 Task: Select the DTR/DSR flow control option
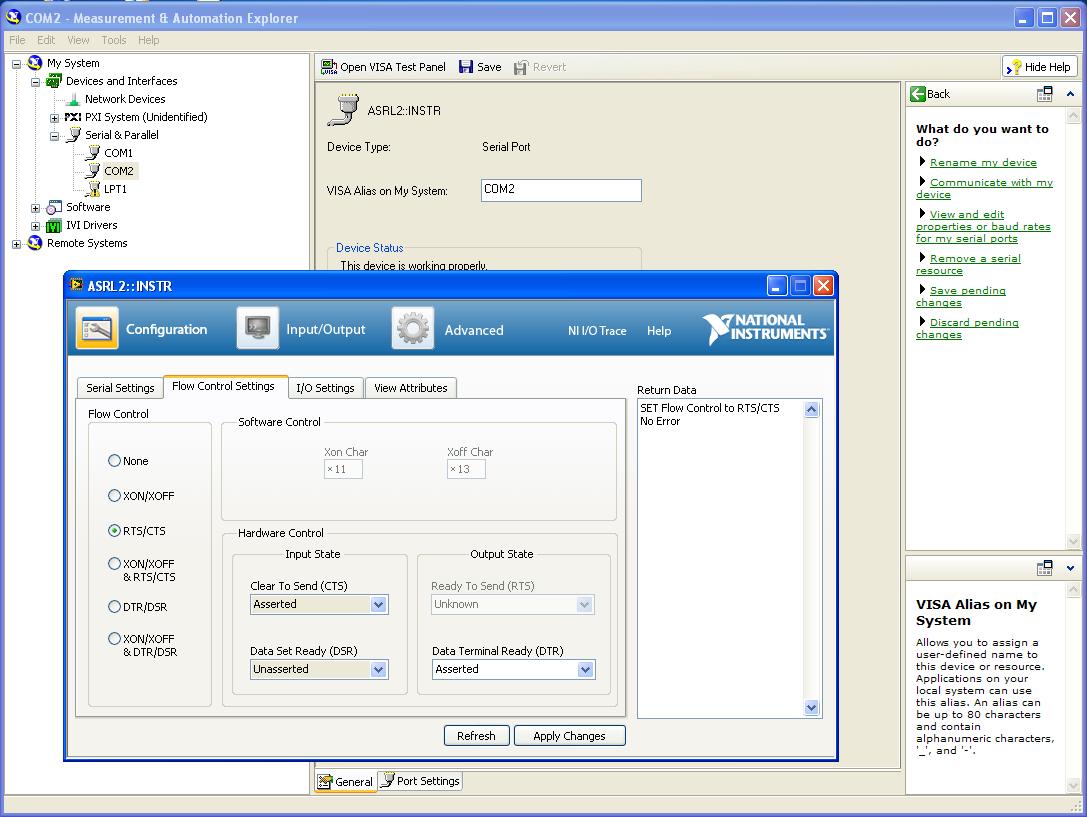114,607
